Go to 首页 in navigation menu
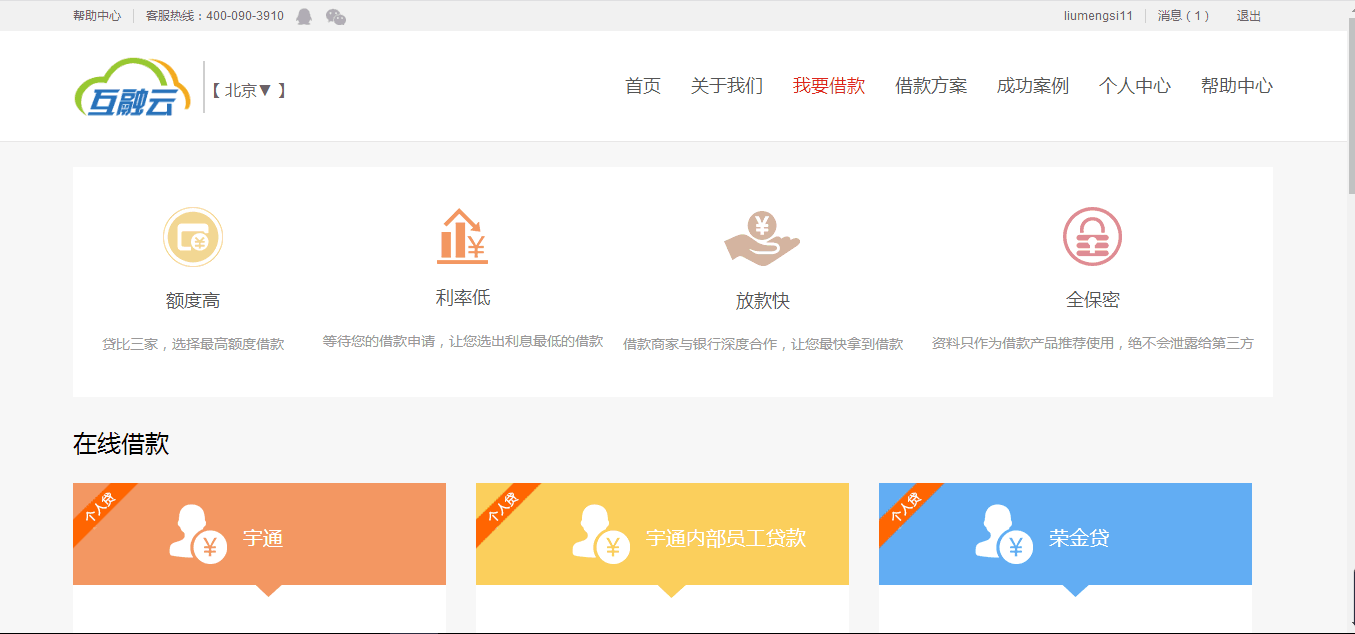The height and width of the screenshot is (634, 1355). pos(643,86)
